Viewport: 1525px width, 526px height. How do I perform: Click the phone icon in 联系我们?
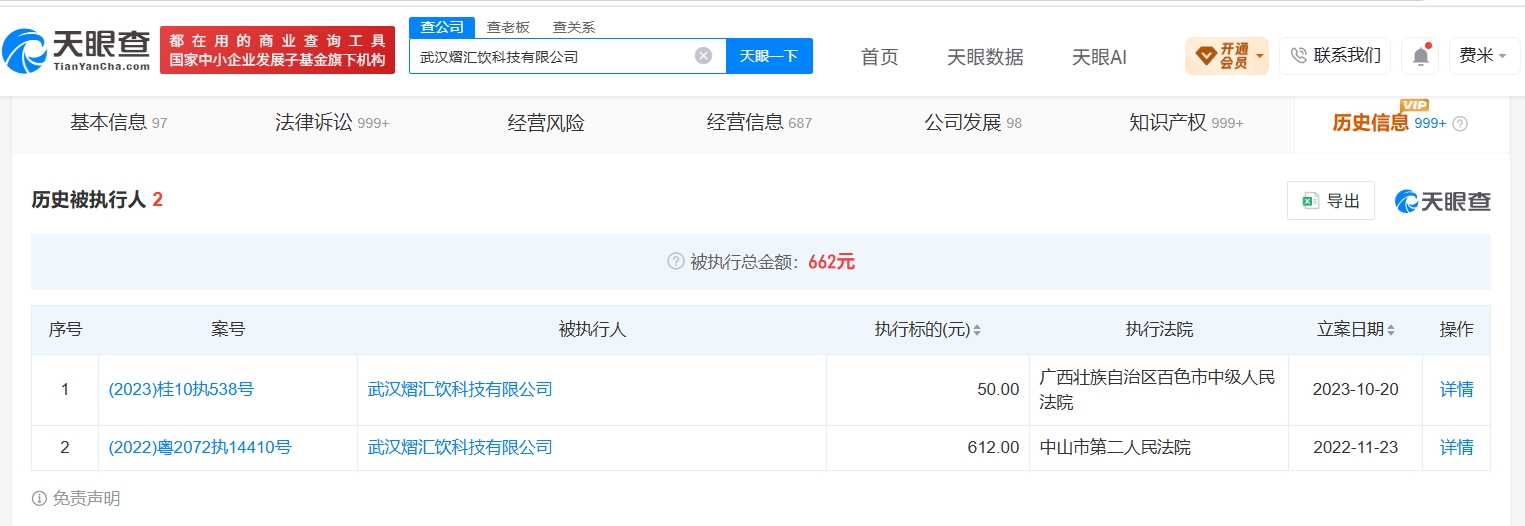coord(1299,56)
